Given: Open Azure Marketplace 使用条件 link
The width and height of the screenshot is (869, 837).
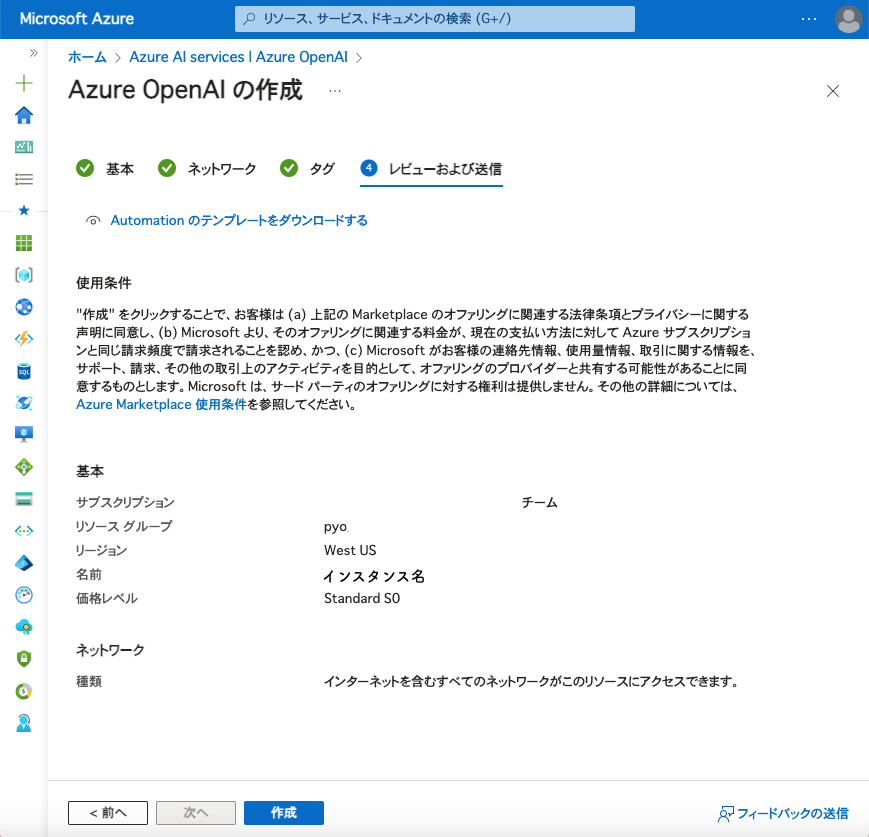Looking at the screenshot, I should pos(161,405).
